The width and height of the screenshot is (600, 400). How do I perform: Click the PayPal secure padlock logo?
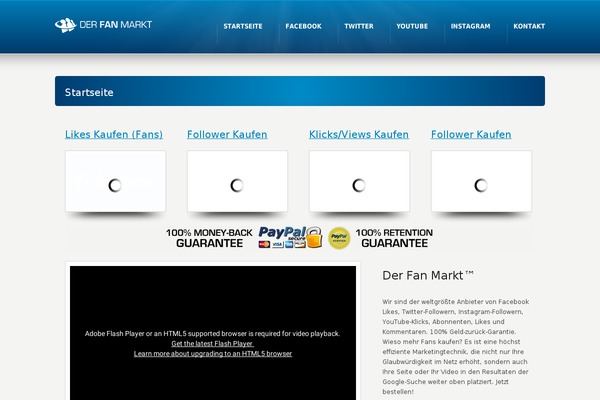click(x=290, y=237)
